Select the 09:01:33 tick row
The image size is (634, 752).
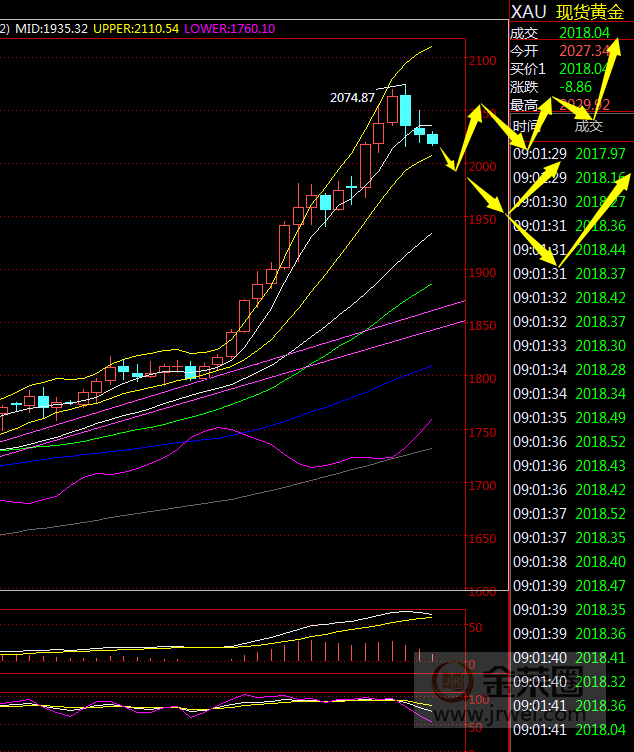click(570, 346)
